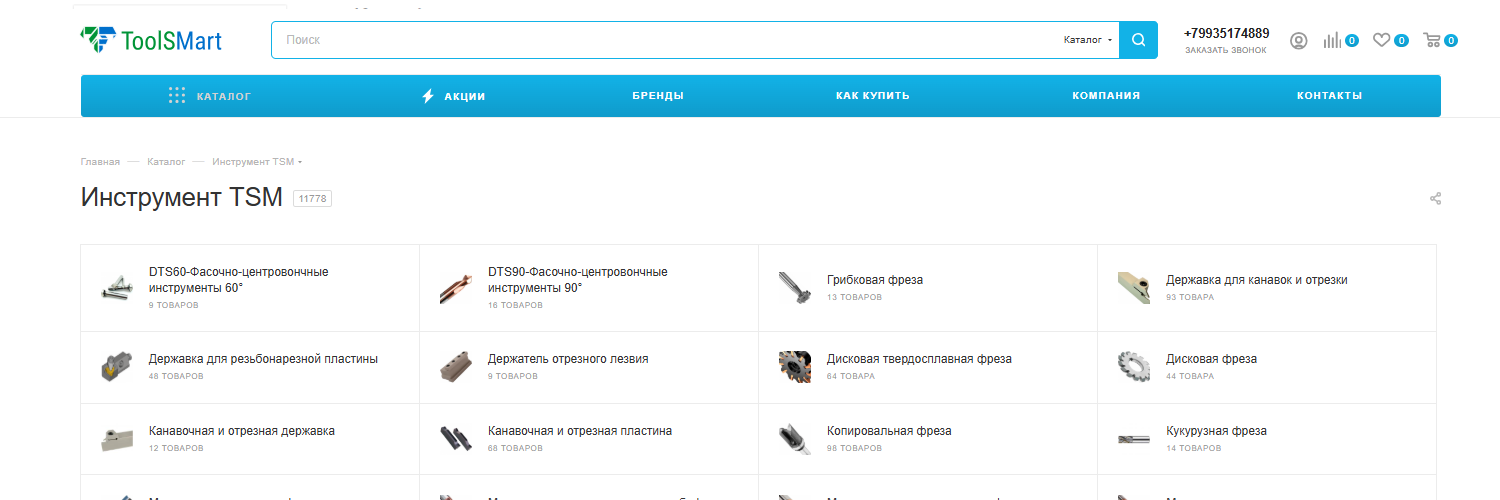The width and height of the screenshot is (1500, 500).
Task: Click the 11778 item count badge
Action: (312, 199)
